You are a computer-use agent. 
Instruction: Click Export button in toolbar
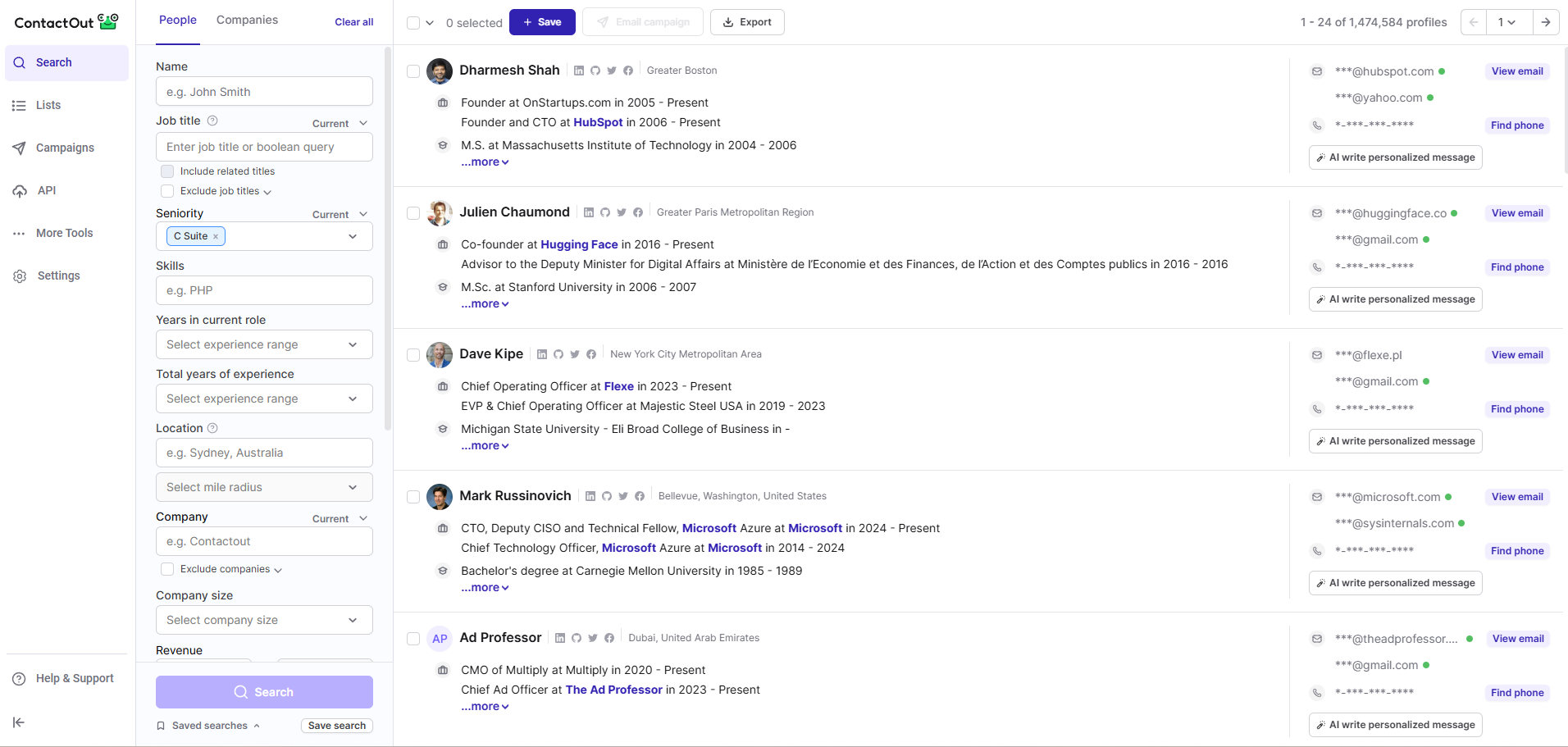tap(747, 22)
